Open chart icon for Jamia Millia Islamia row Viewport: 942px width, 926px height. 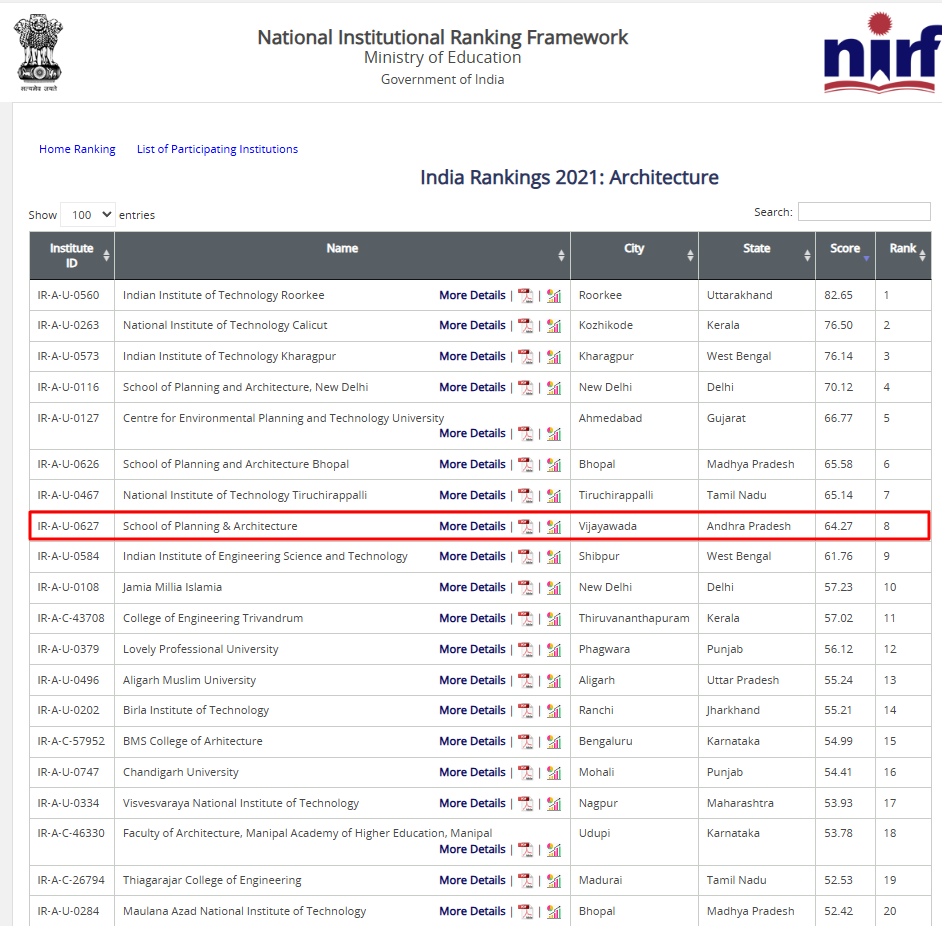point(554,588)
